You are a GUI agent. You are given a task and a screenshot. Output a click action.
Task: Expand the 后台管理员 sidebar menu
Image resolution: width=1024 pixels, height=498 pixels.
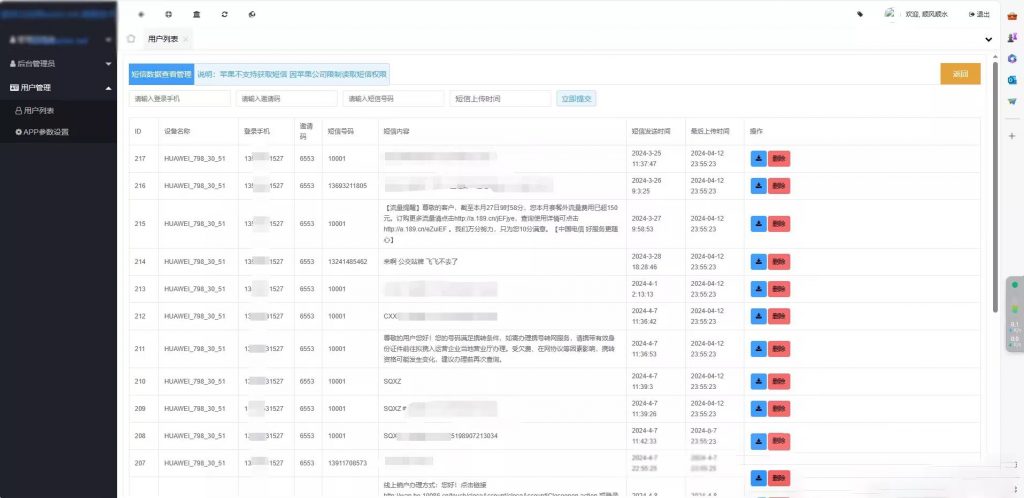(58, 63)
